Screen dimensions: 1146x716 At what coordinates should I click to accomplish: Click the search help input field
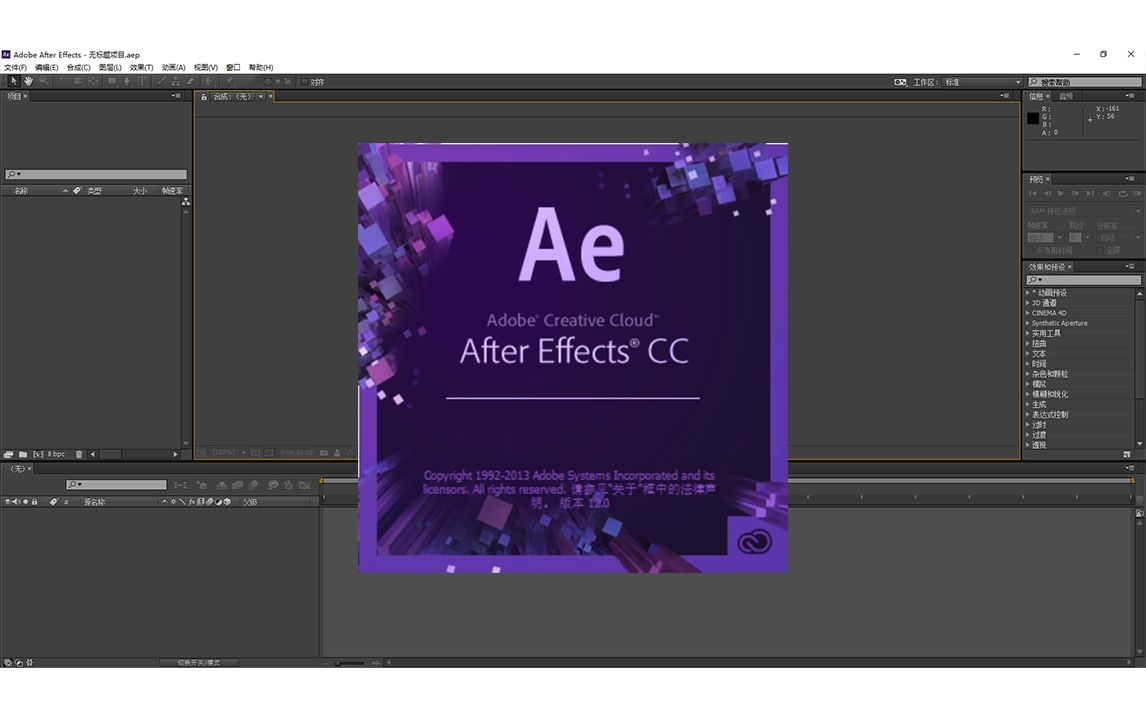click(1085, 82)
